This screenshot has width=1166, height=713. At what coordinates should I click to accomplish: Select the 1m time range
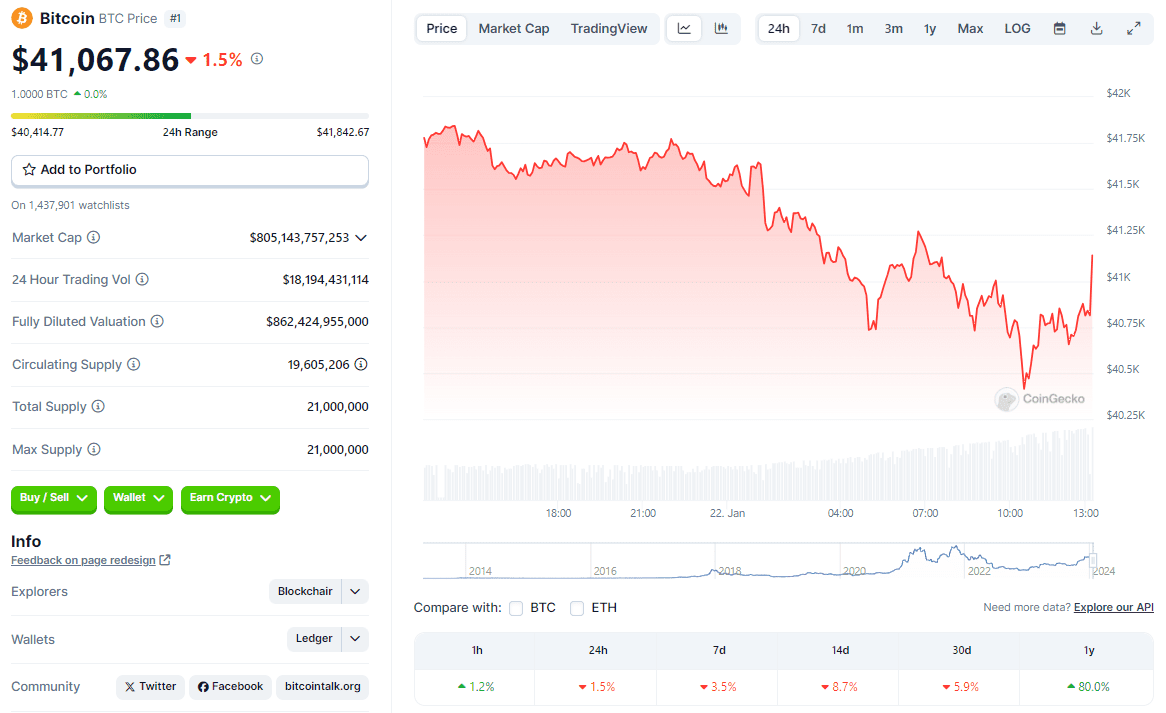[x=855, y=28]
